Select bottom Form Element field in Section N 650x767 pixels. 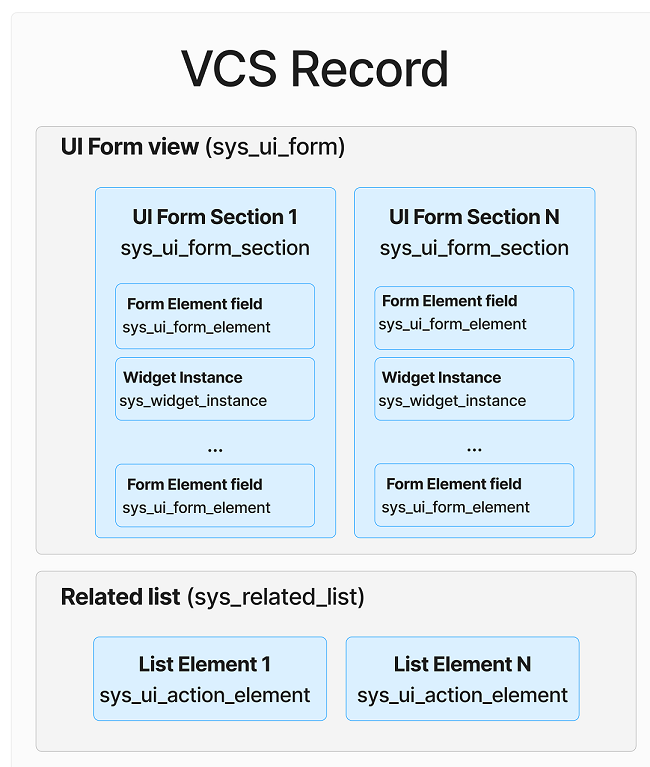tap(474, 495)
